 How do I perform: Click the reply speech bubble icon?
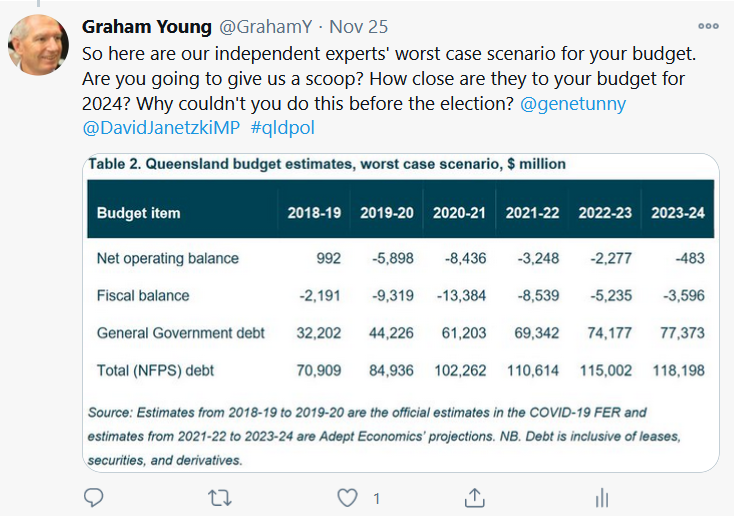pyautogui.click(x=94, y=497)
